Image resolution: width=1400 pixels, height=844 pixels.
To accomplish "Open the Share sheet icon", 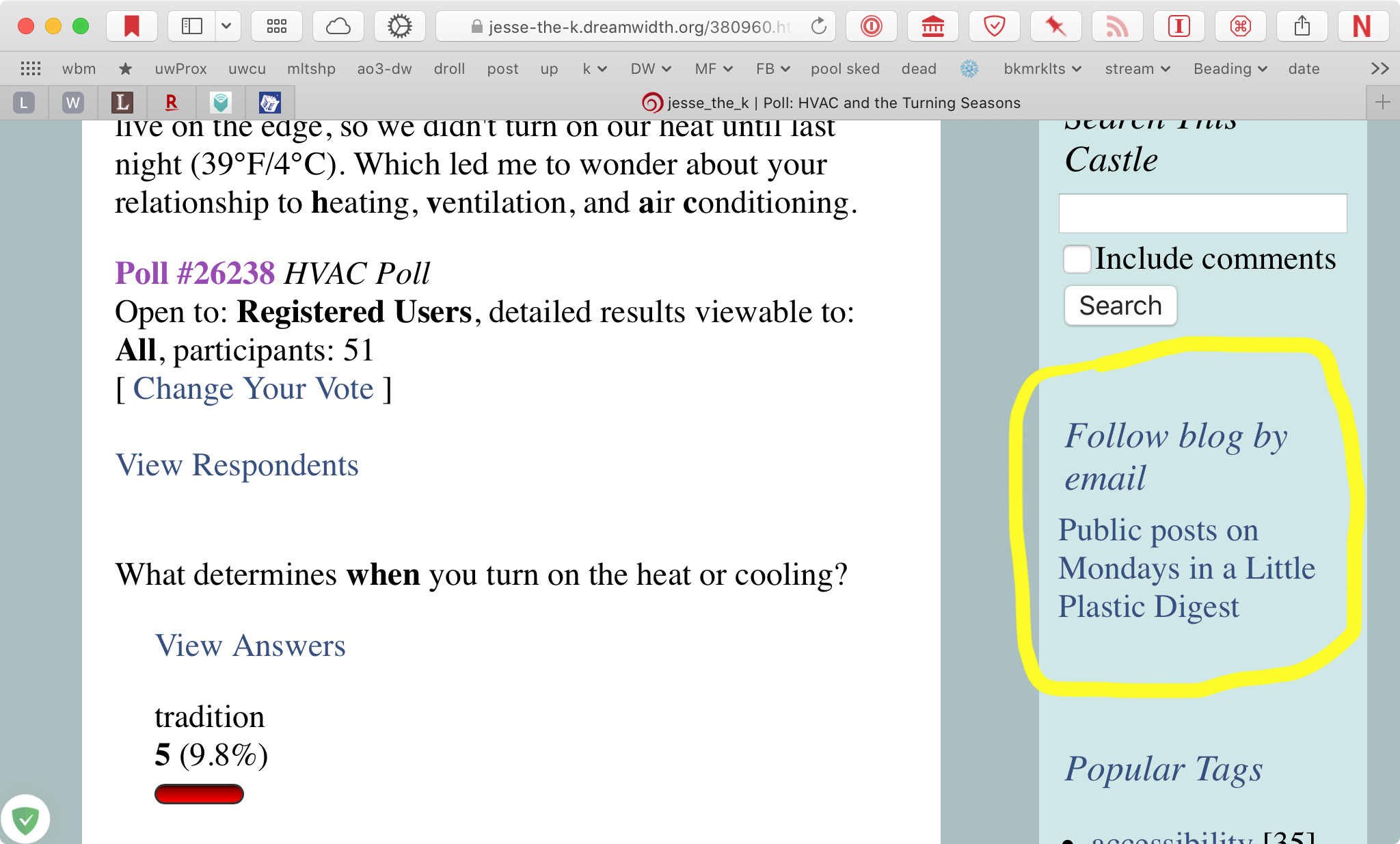I will 1302,27.
